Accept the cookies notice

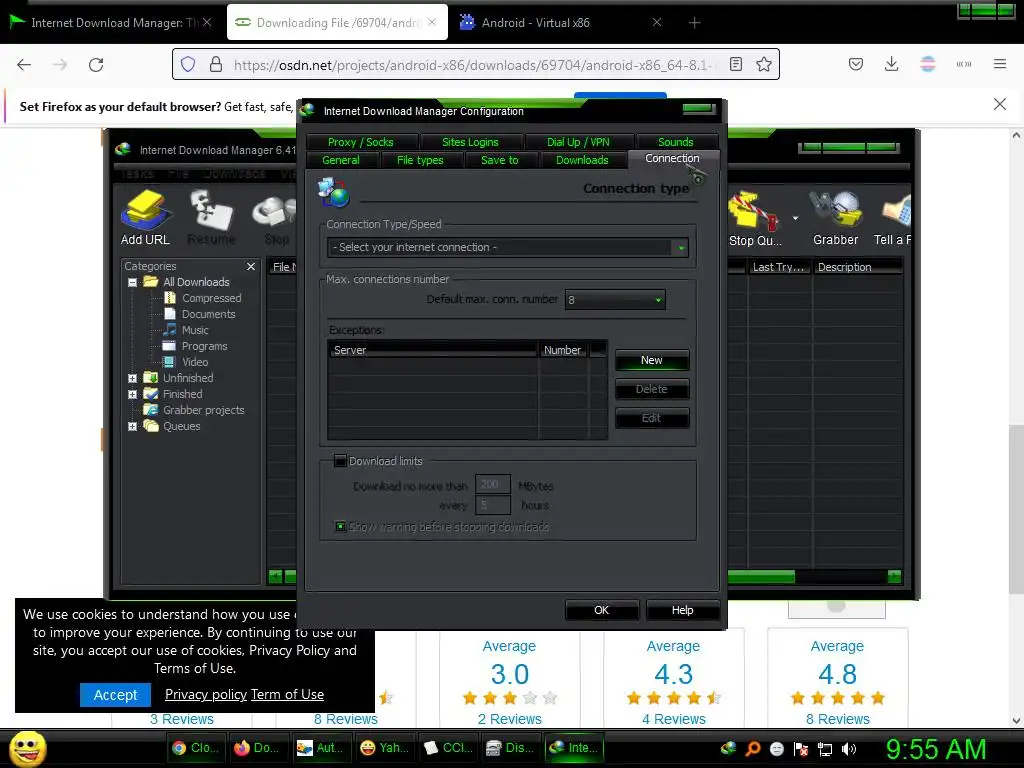point(115,695)
